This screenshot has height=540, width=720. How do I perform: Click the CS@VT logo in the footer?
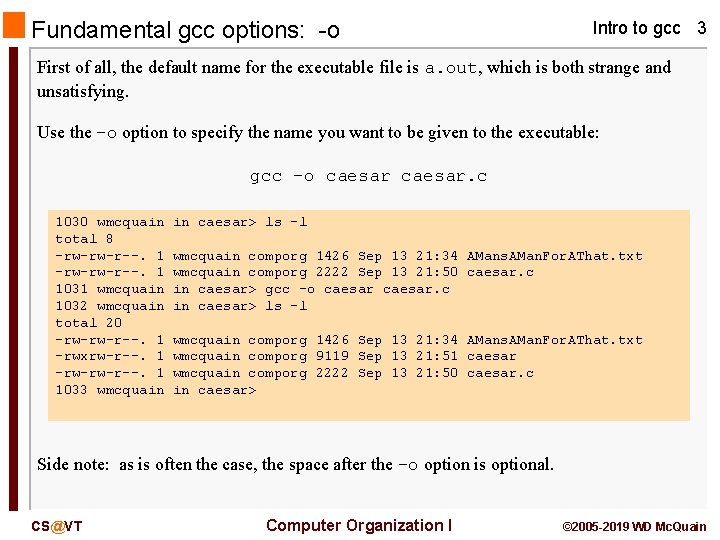click(x=57, y=526)
